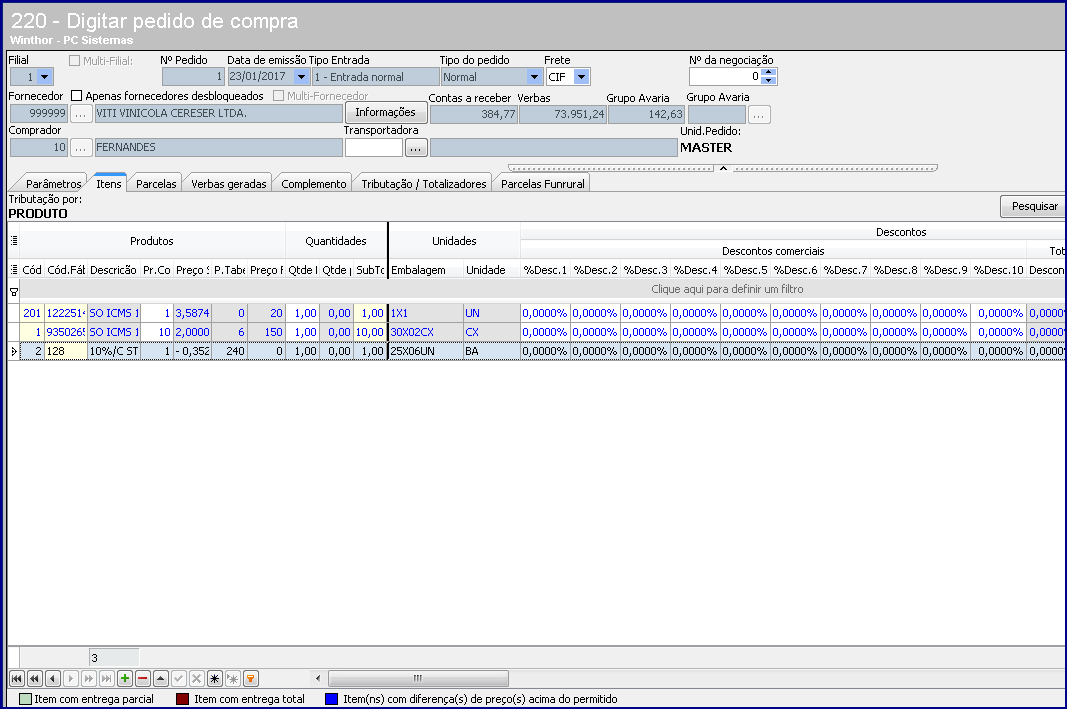Viewport: 1067px width, 709px height.
Task: Open Comprador lookup ellipsis button
Action: point(80,148)
